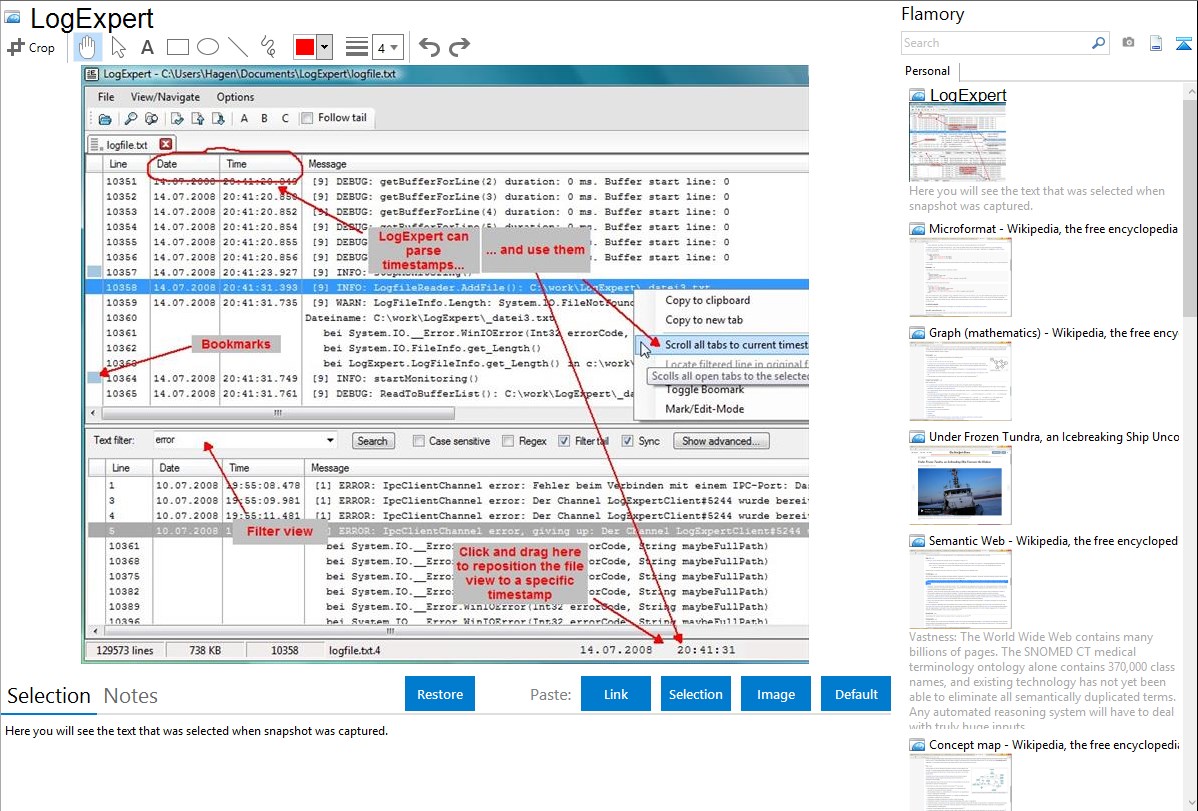Select the Crop tool
This screenshot has height=811, width=1198.
31,47
